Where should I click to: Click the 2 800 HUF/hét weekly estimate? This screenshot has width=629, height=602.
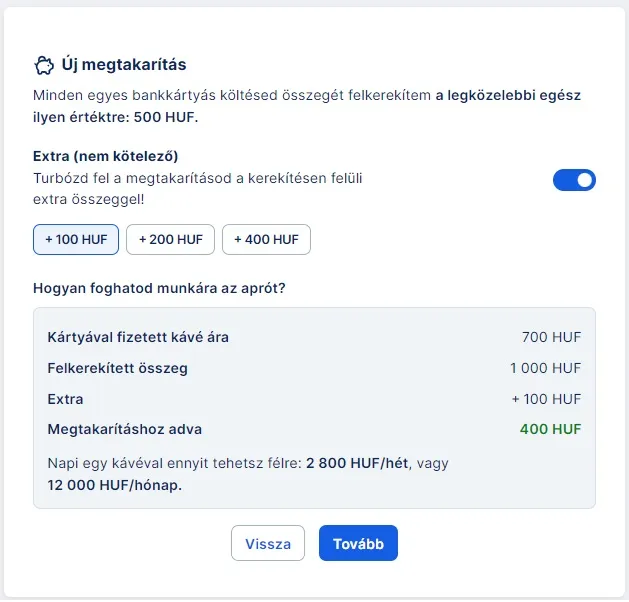[x=359, y=464]
